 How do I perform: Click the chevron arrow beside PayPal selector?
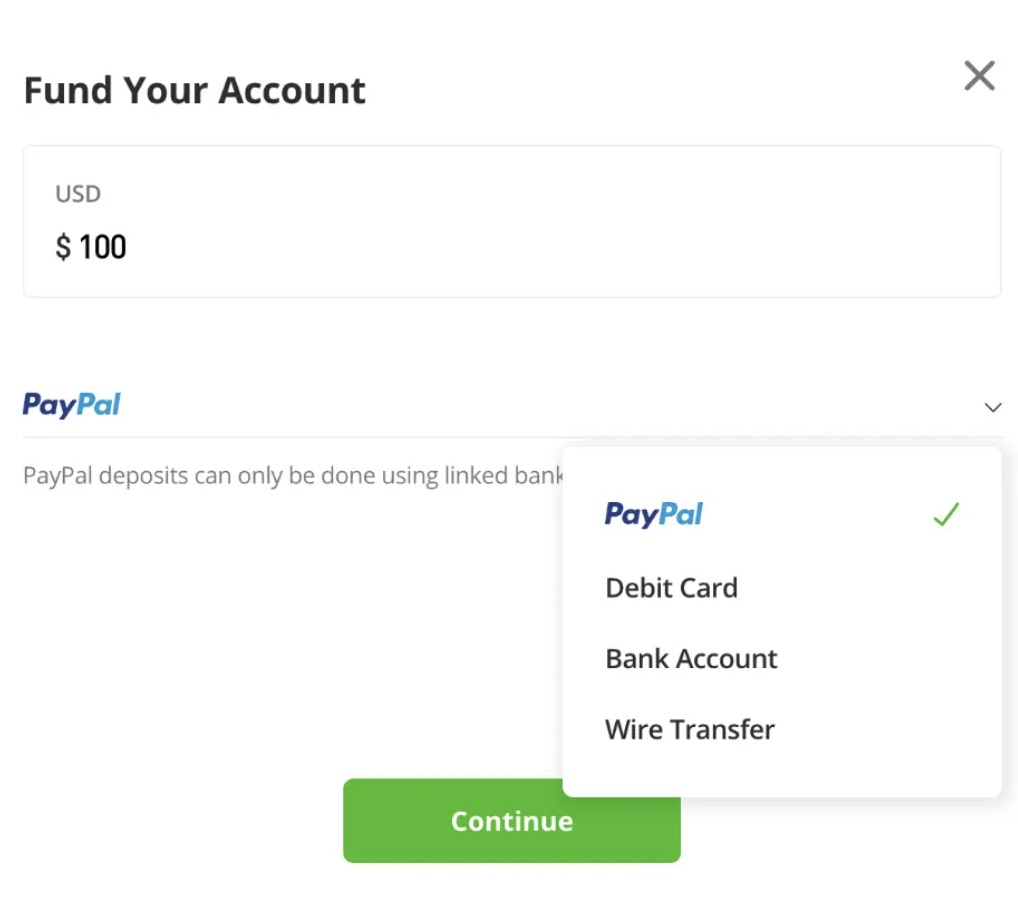click(x=993, y=408)
